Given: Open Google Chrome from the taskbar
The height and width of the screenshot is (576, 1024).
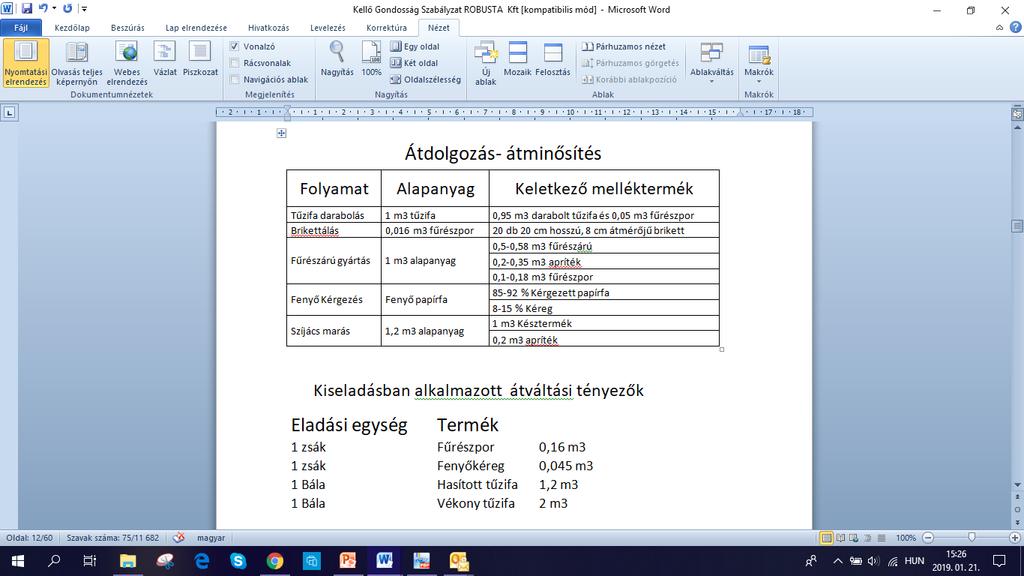Looking at the screenshot, I should pyautogui.click(x=275, y=561).
